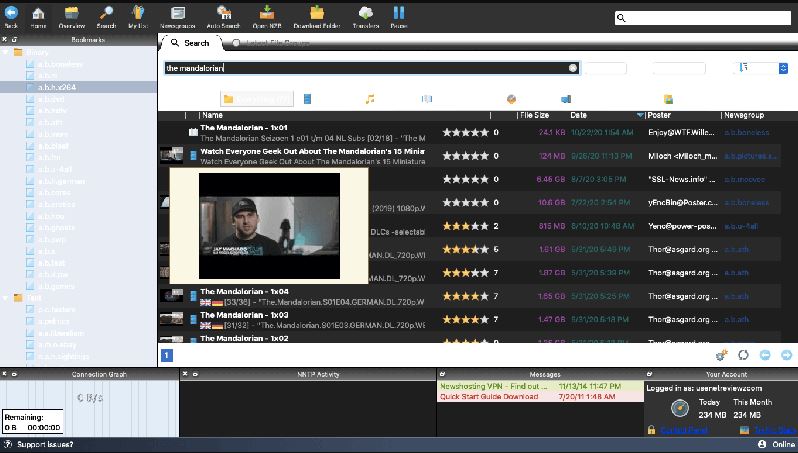This screenshot has width=798, height=453.
Task: Detach the Bookmarks panel
Action: point(14,39)
